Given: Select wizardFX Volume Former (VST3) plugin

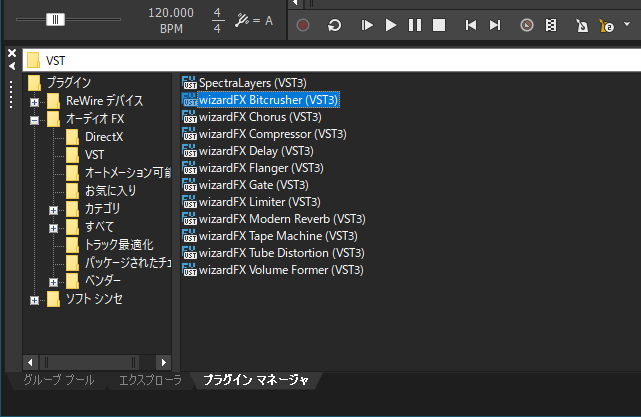Looking at the screenshot, I should tap(281, 270).
